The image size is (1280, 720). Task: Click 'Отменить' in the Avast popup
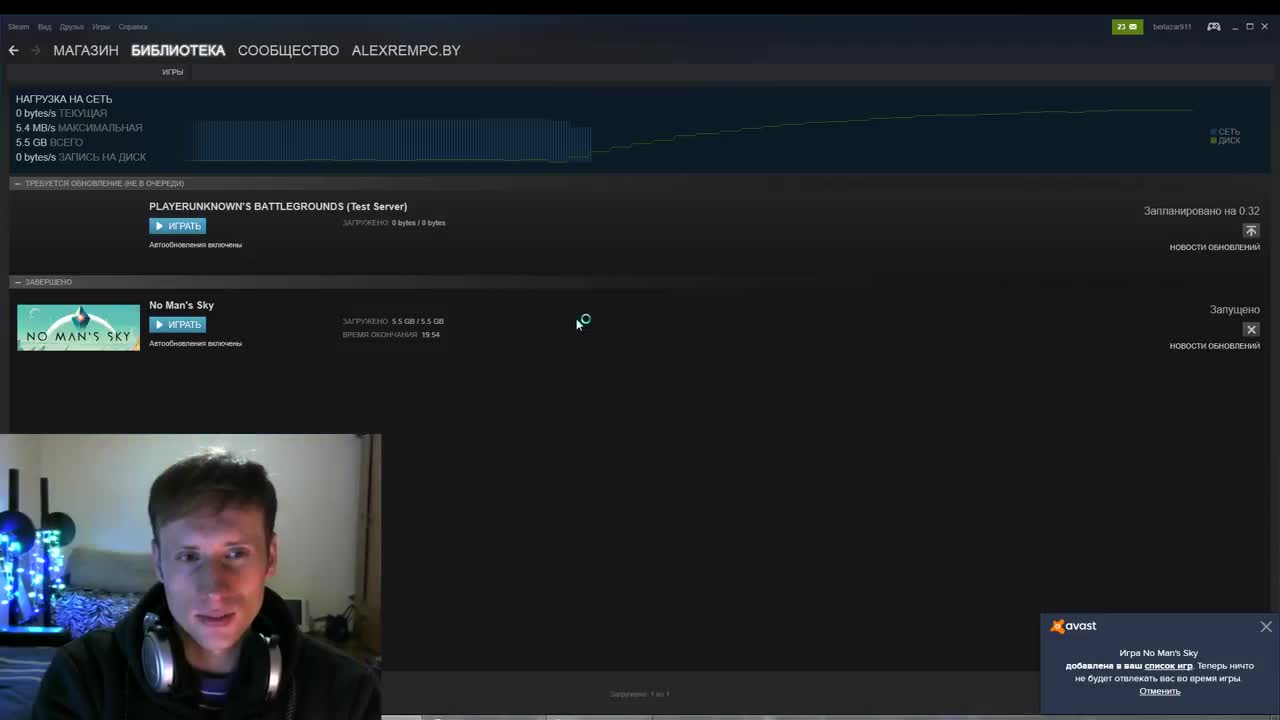(x=1160, y=691)
